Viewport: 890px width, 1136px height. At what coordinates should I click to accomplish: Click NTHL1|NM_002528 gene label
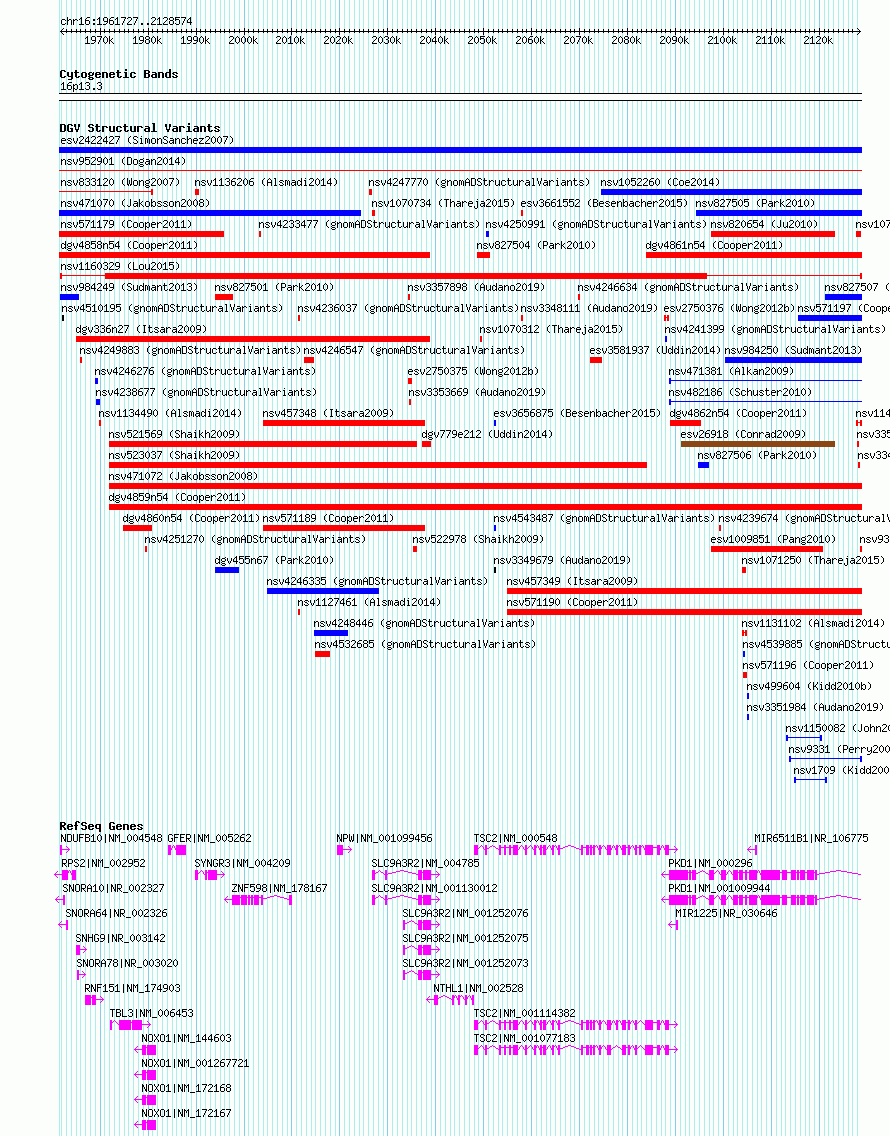point(478,989)
